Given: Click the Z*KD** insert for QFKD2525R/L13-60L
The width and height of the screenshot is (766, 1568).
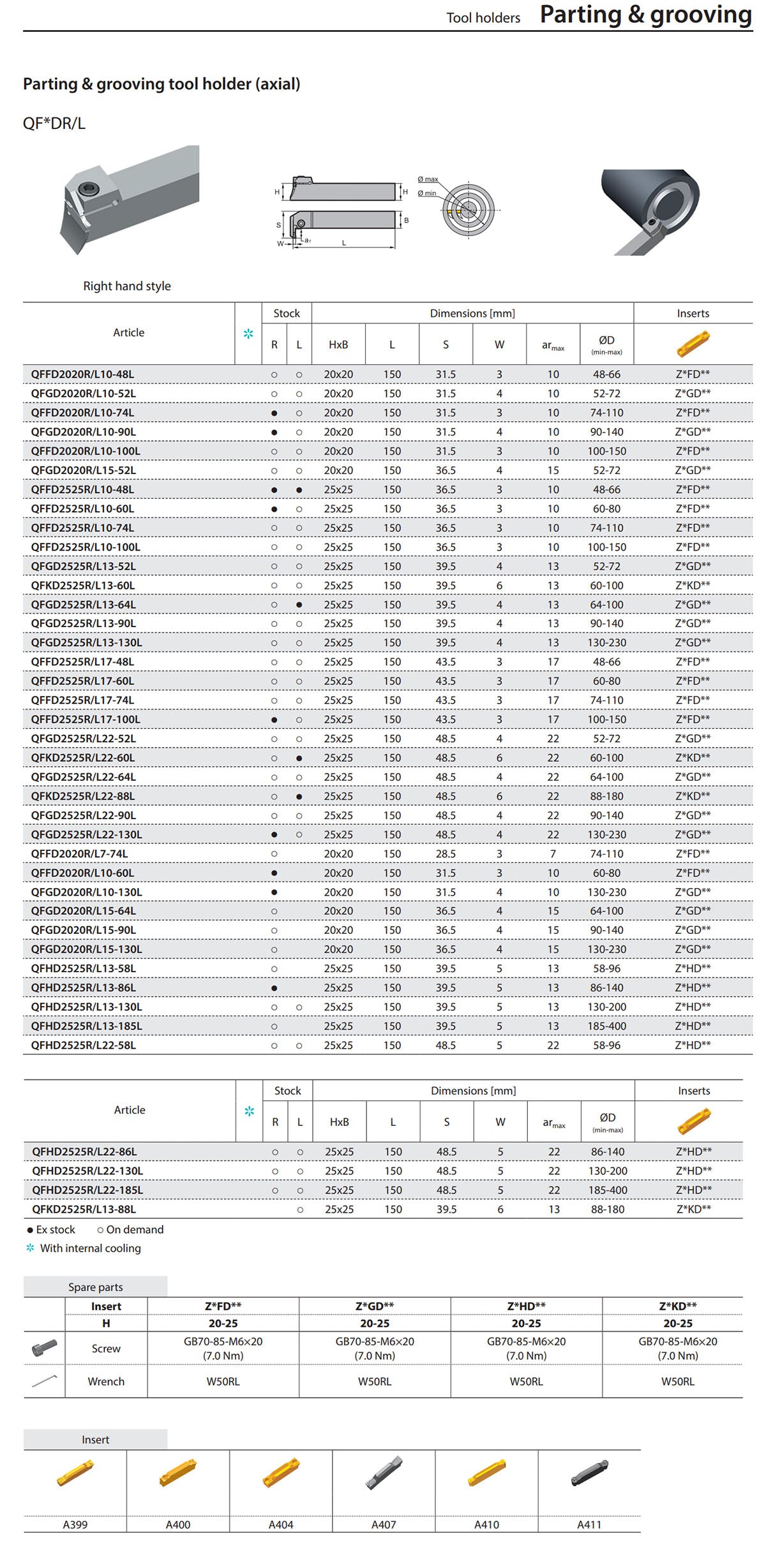Looking at the screenshot, I should tap(693, 586).
